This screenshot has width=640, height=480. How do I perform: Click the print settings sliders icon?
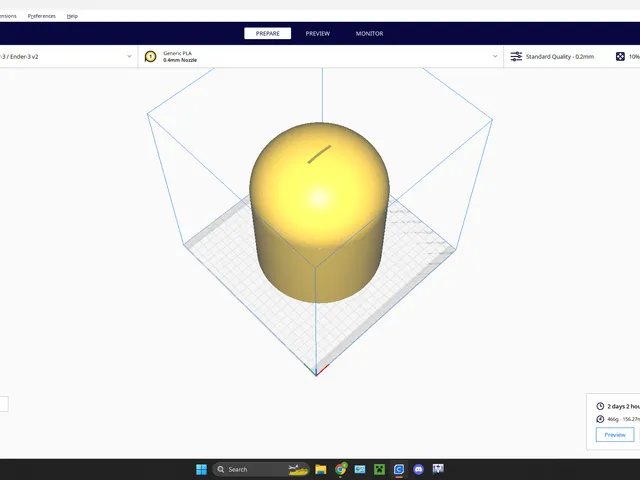click(x=516, y=56)
